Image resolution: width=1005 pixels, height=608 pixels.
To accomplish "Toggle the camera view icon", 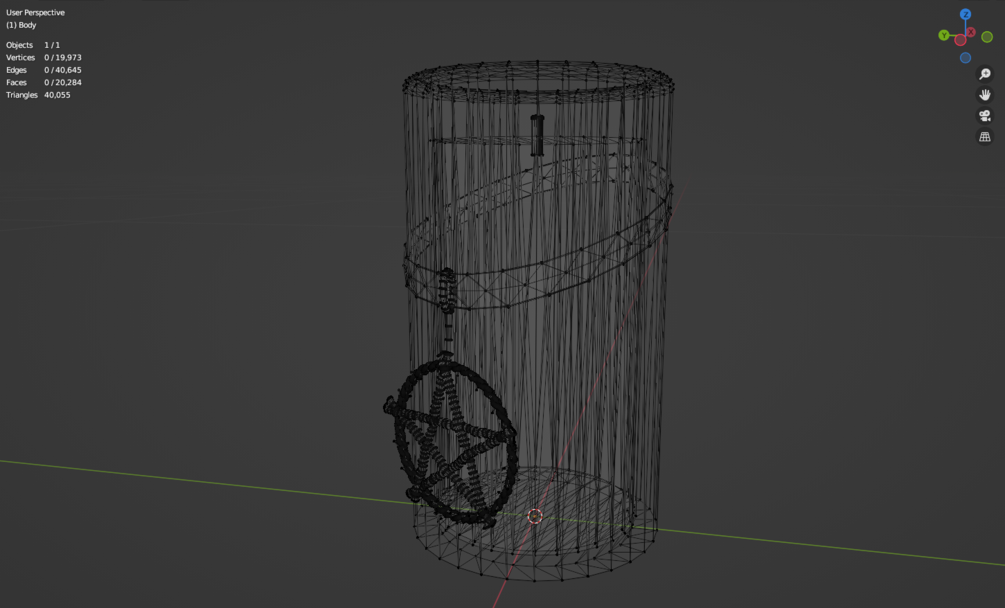I will click(985, 116).
